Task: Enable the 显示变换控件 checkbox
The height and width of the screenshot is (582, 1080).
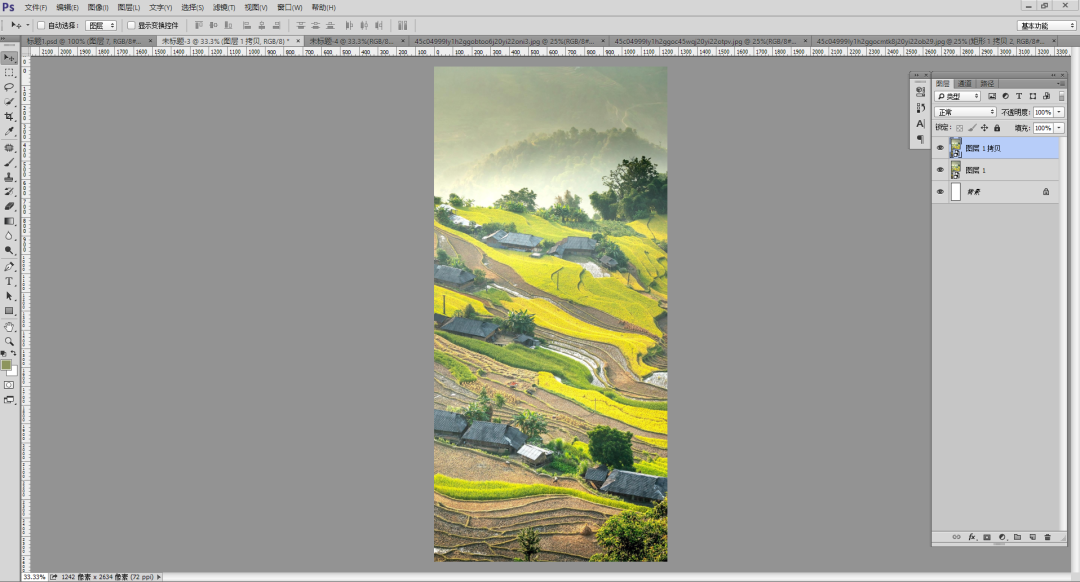Action: tap(131, 25)
